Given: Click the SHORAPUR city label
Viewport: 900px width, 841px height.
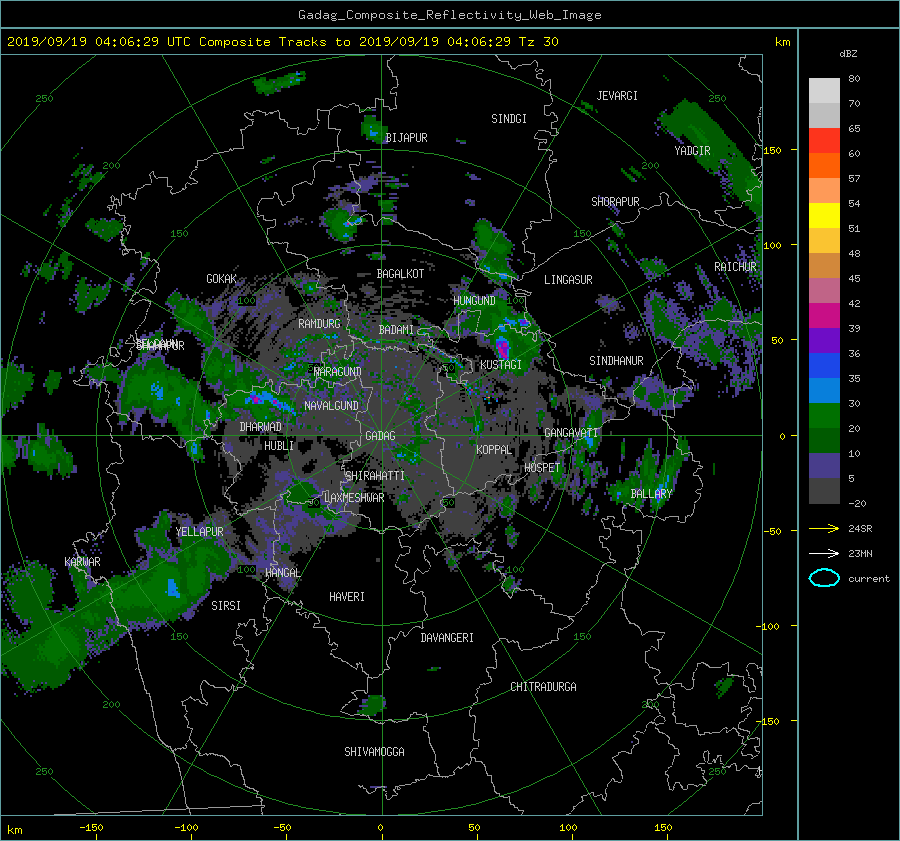Looking at the screenshot, I should 615,202.
